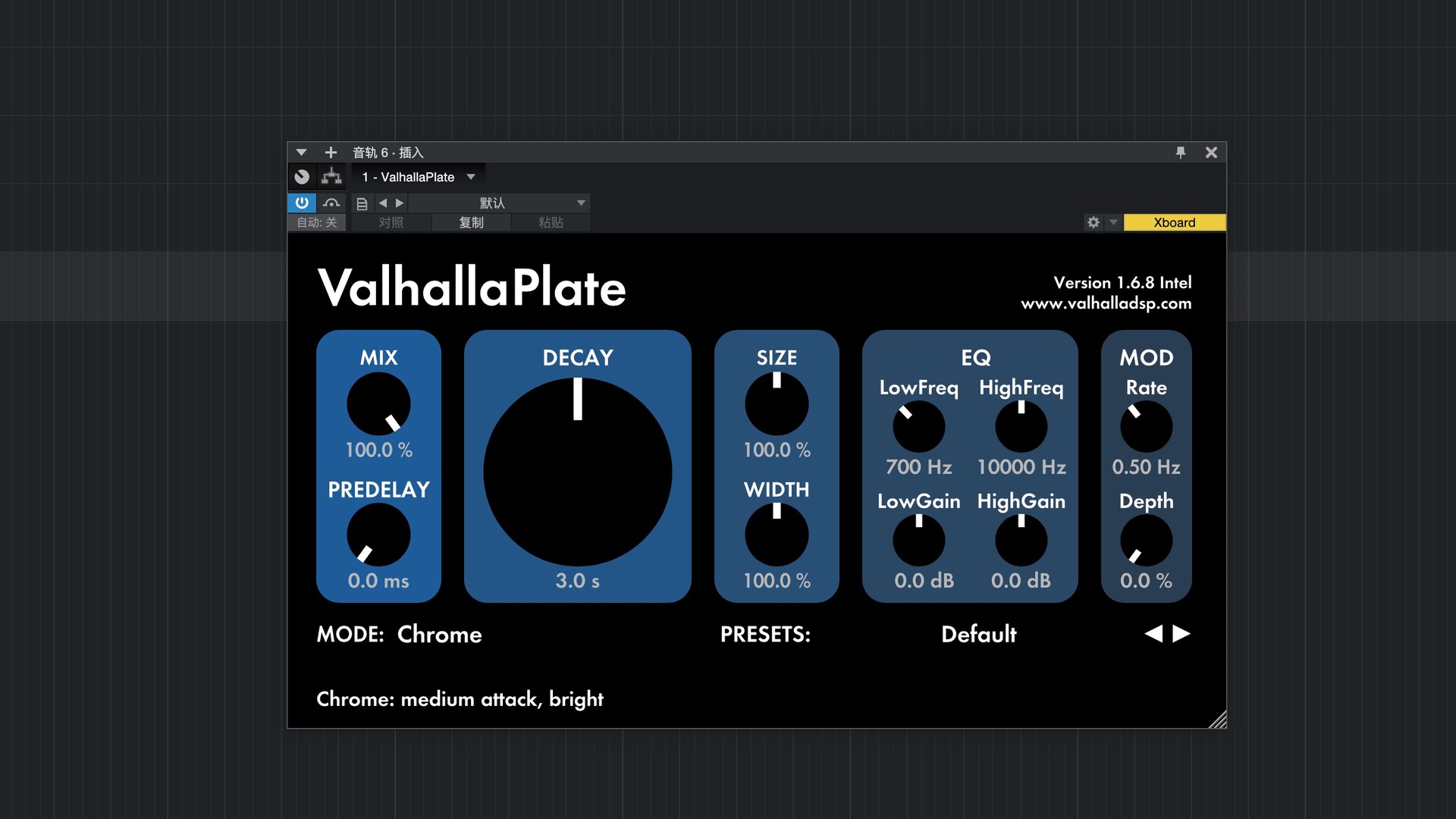Click the WIDTH knob
This screenshot has width=1456, height=819.
coord(777,535)
